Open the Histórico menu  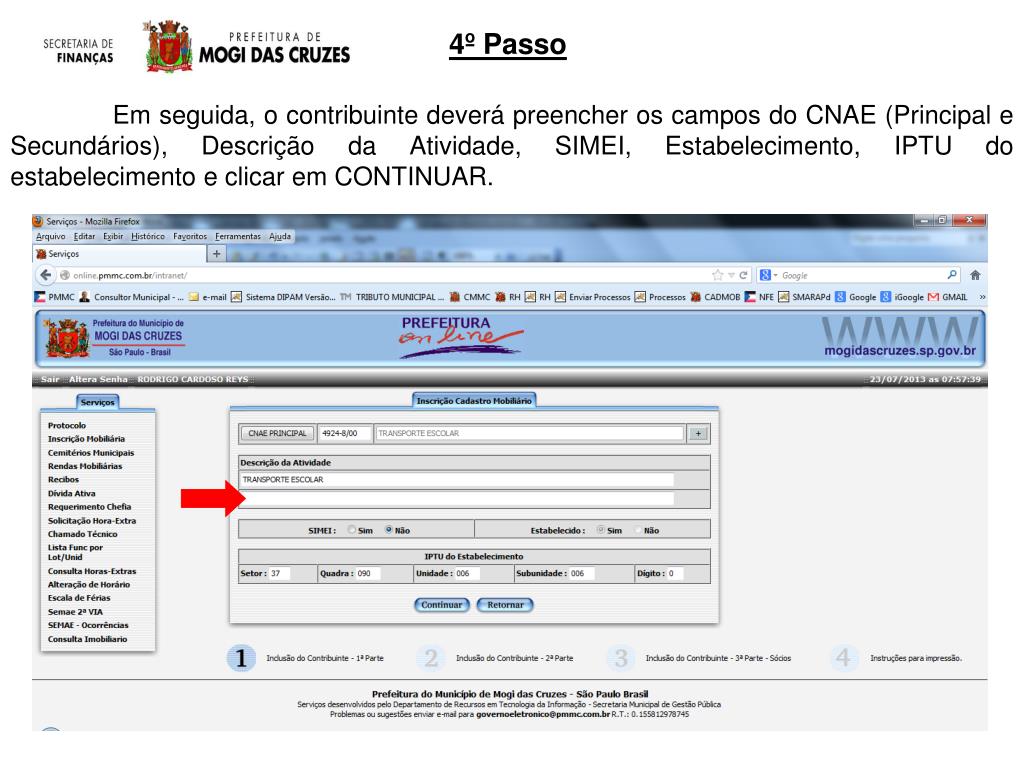[x=148, y=236]
